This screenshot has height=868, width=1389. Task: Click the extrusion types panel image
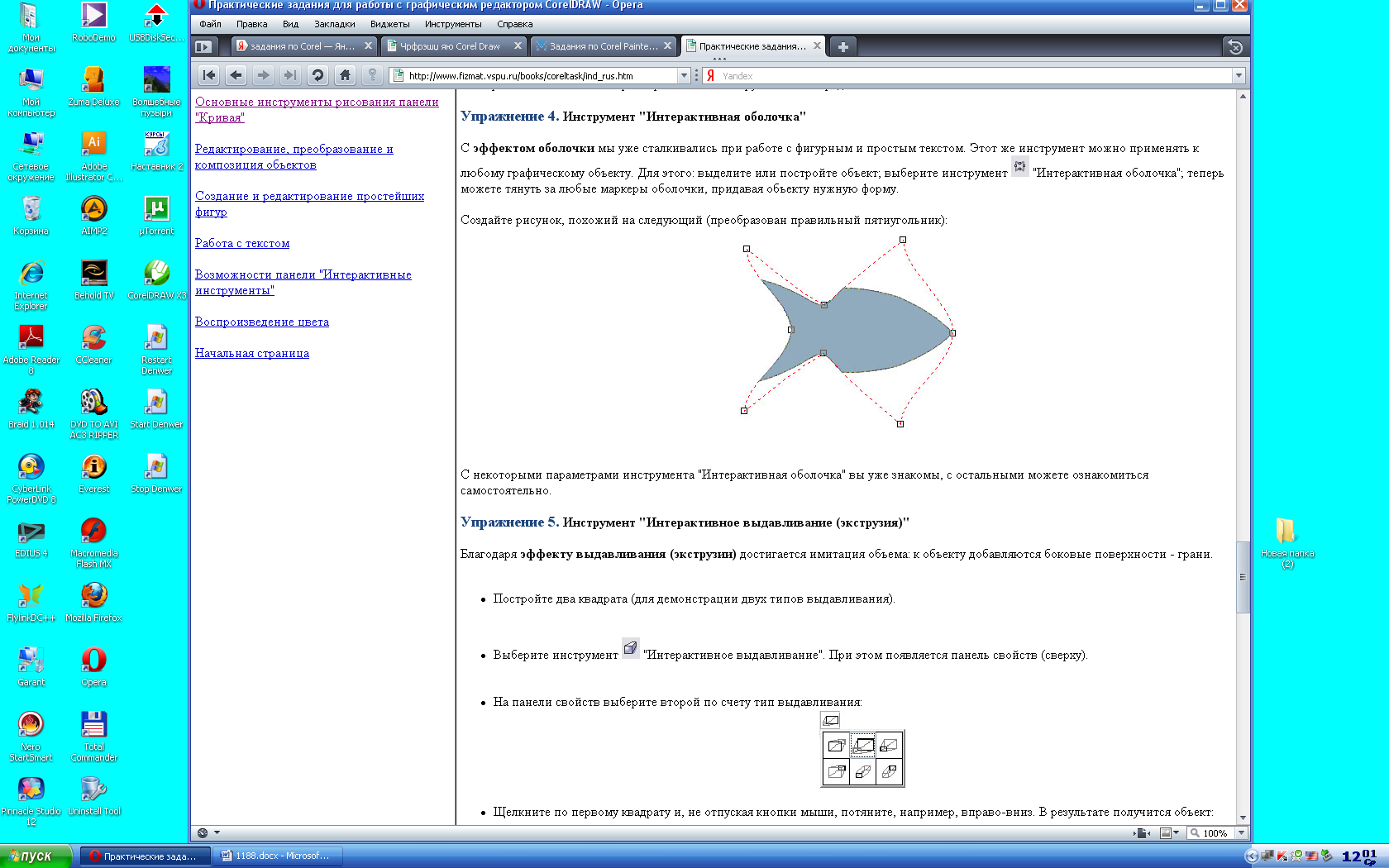pos(862,749)
